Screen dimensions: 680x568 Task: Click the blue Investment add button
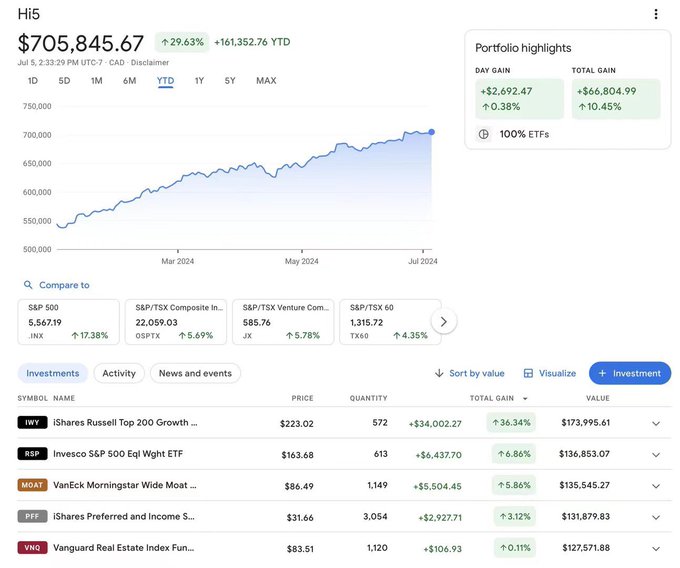(630, 373)
